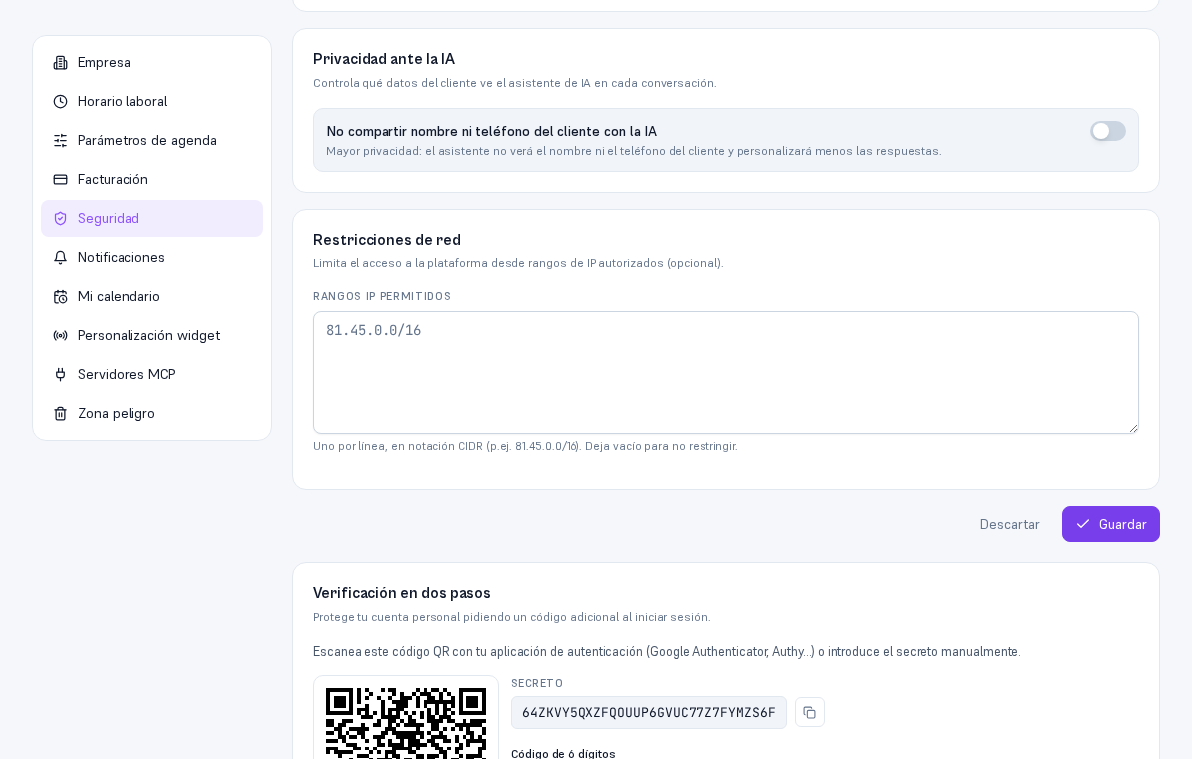Open Mi calendario label in sidebar
The height and width of the screenshot is (759, 1192).
[119, 297]
